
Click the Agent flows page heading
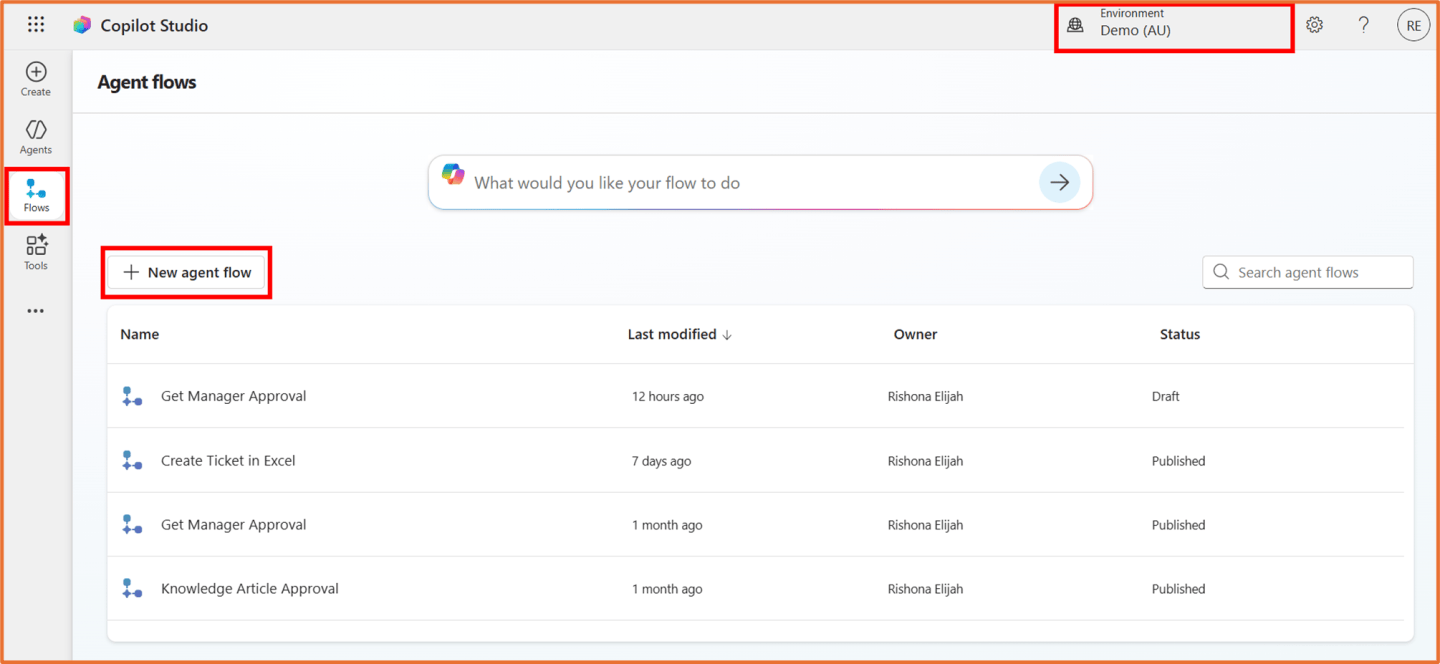click(147, 82)
